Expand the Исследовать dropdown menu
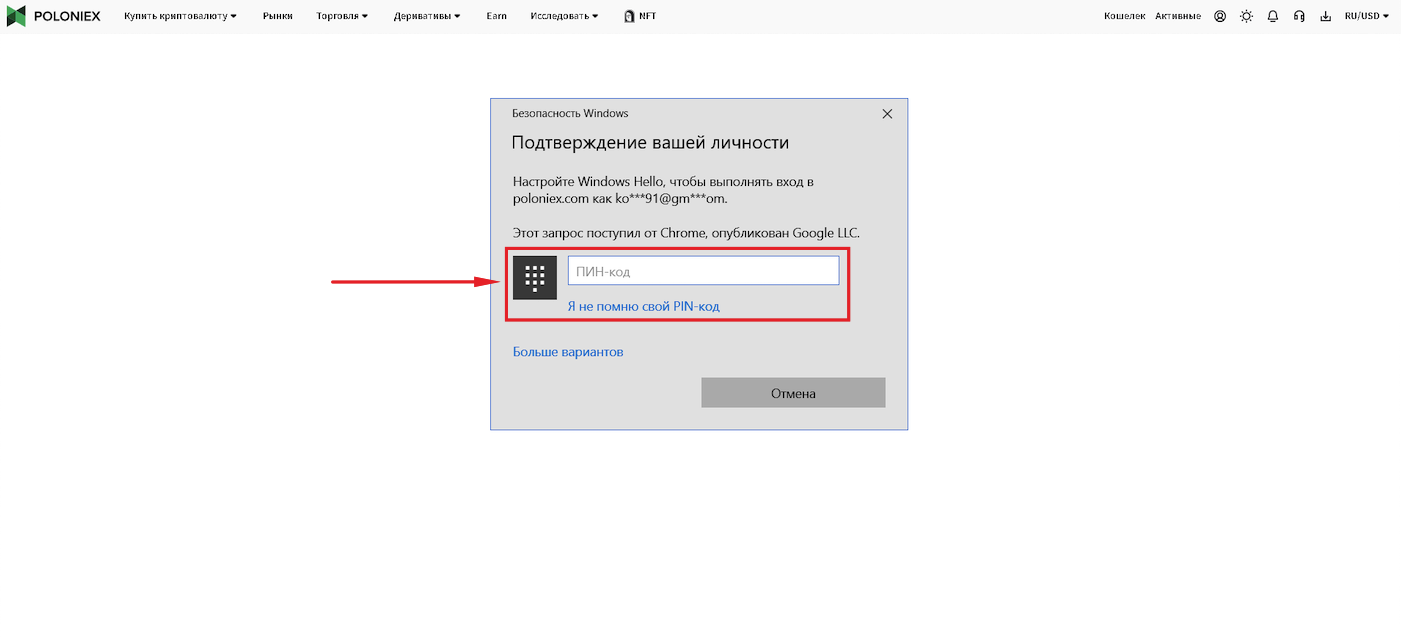The height and width of the screenshot is (637, 1401). click(564, 16)
